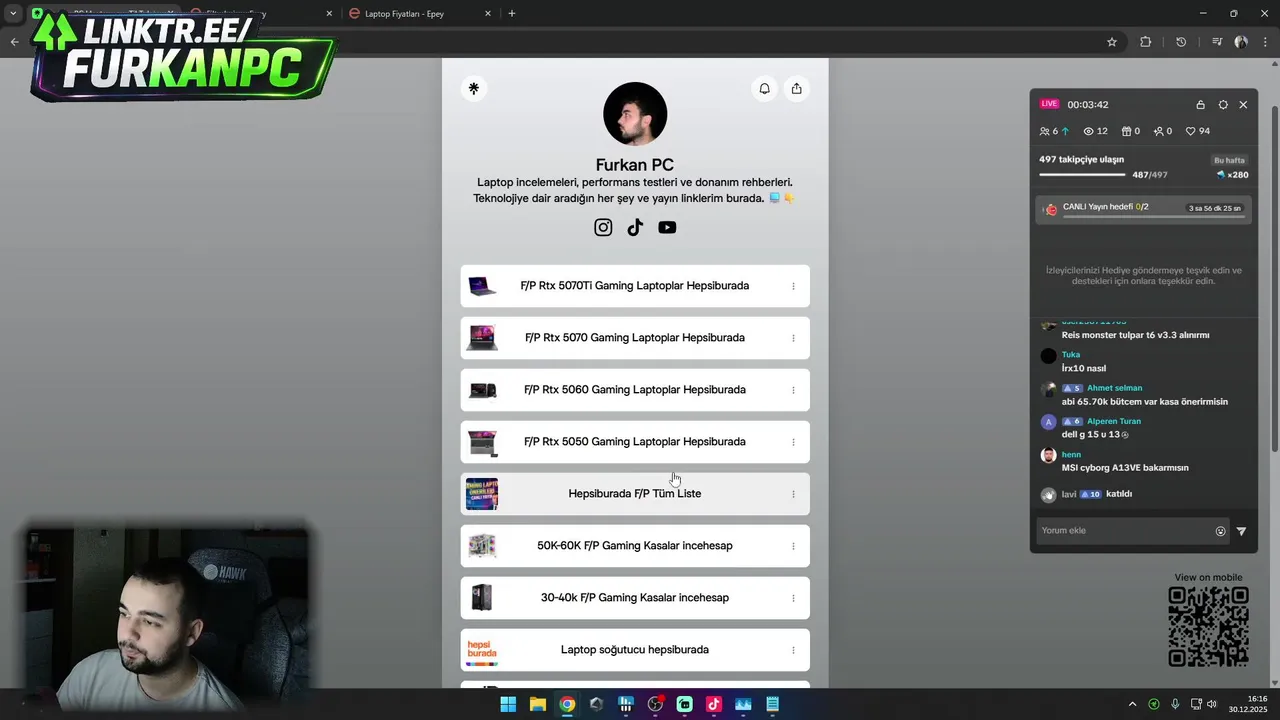Image resolution: width=1280 pixels, height=720 pixels.
Task: Go back with the browser arrow
Action: (x=14, y=42)
